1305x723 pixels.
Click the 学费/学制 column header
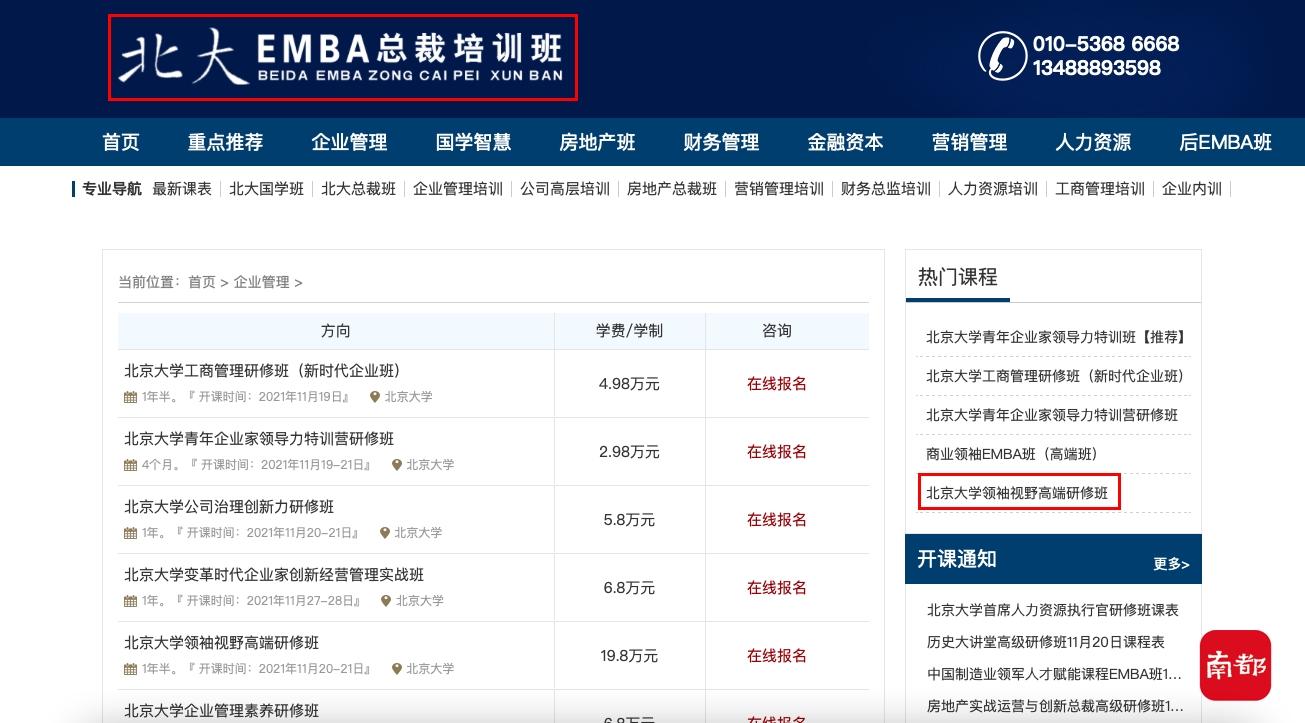coord(630,331)
